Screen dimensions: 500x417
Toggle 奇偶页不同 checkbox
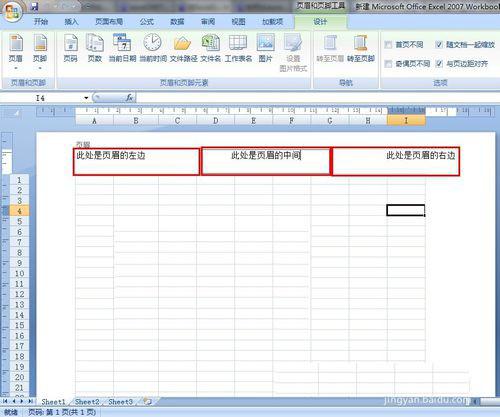coord(388,64)
